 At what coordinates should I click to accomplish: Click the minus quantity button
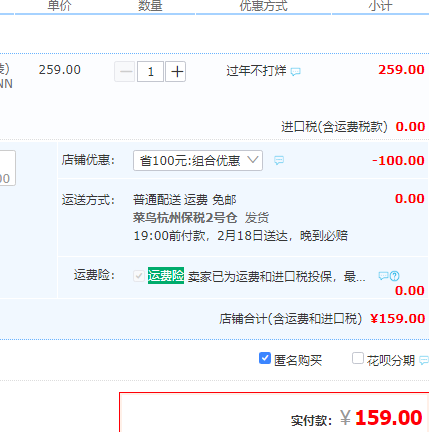[x=125, y=71]
